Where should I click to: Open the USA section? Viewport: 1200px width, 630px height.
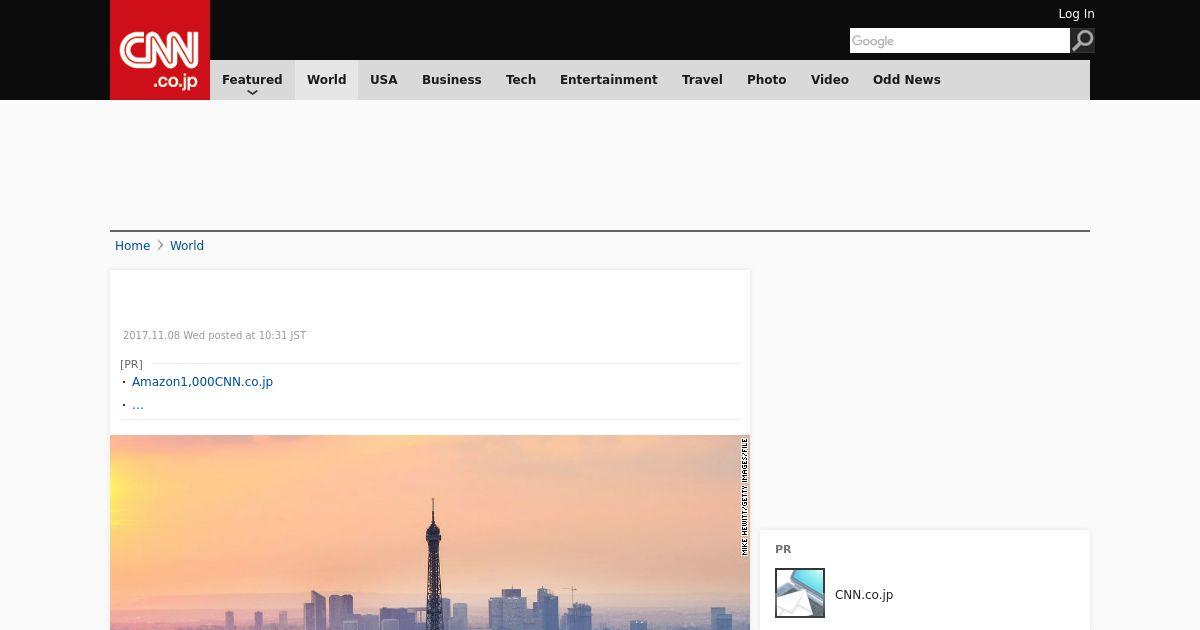(384, 80)
